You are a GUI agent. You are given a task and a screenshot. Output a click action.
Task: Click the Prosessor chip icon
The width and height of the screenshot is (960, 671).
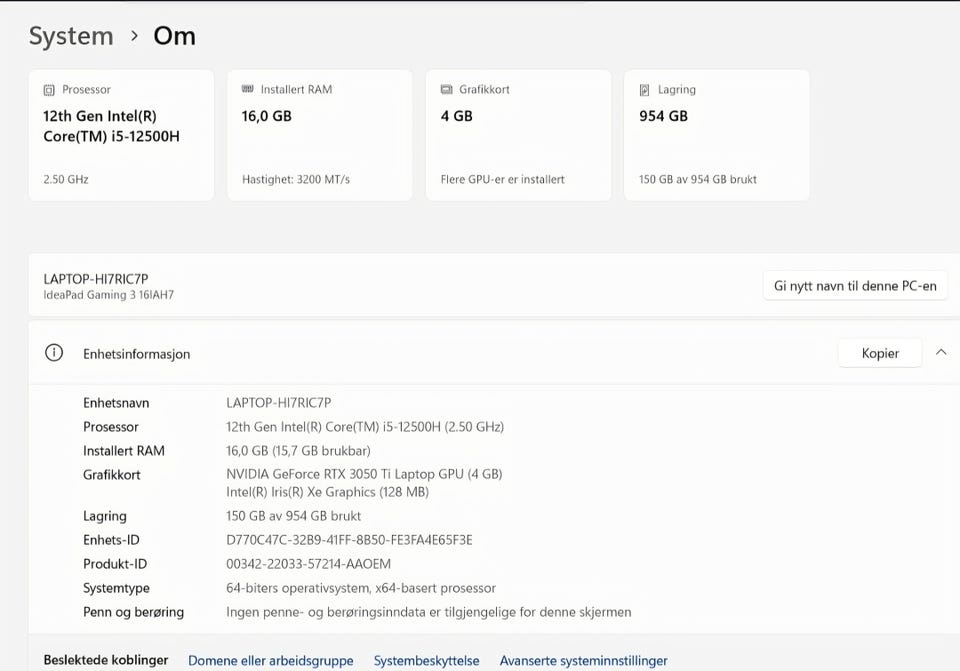tap(49, 90)
